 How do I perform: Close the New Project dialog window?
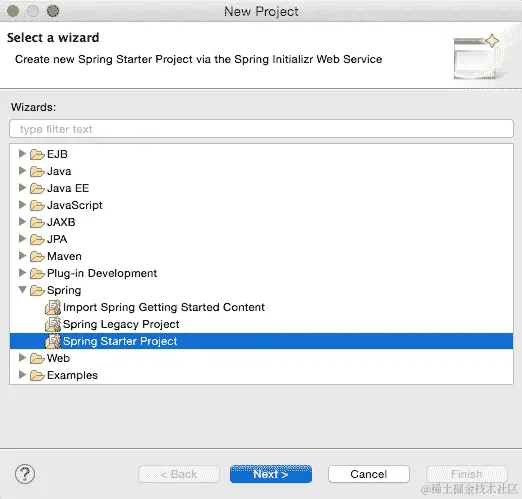tap(13, 11)
